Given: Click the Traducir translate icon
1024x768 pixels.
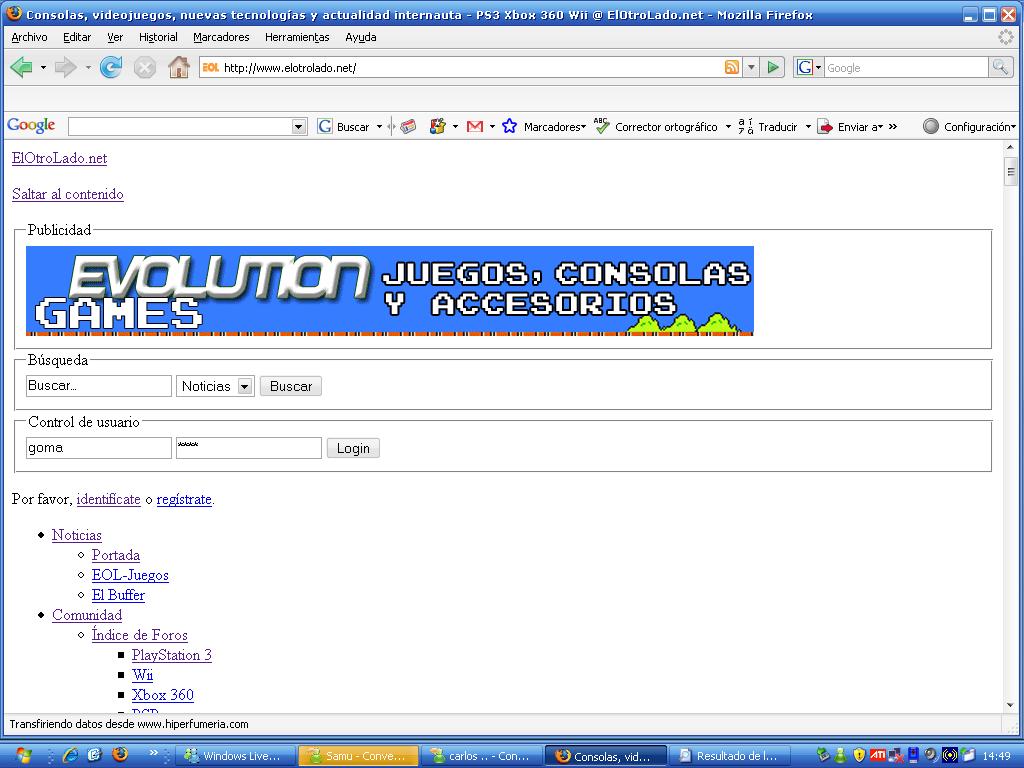Looking at the screenshot, I should tap(746, 127).
